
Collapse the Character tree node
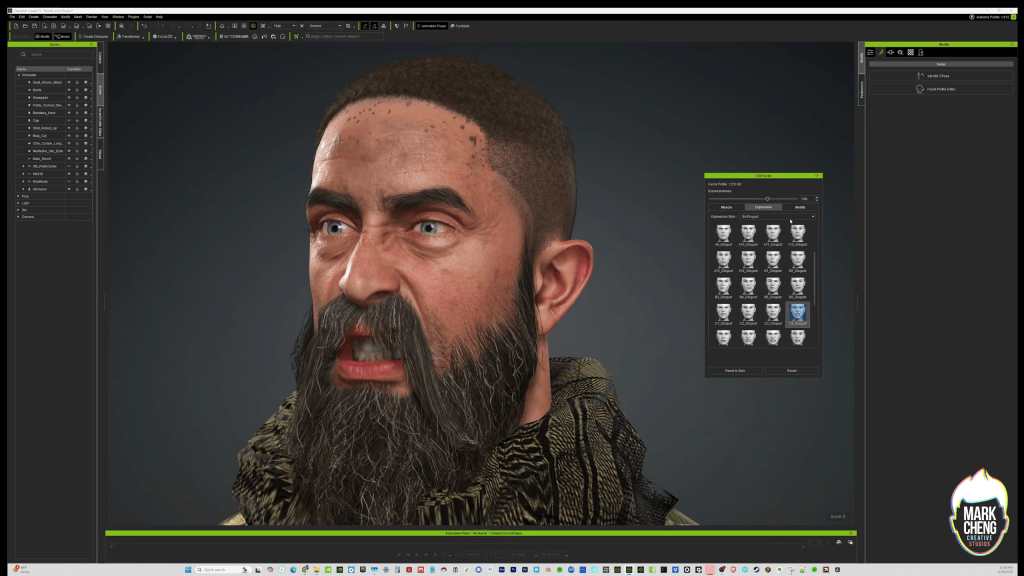pyautogui.click(x=18, y=75)
